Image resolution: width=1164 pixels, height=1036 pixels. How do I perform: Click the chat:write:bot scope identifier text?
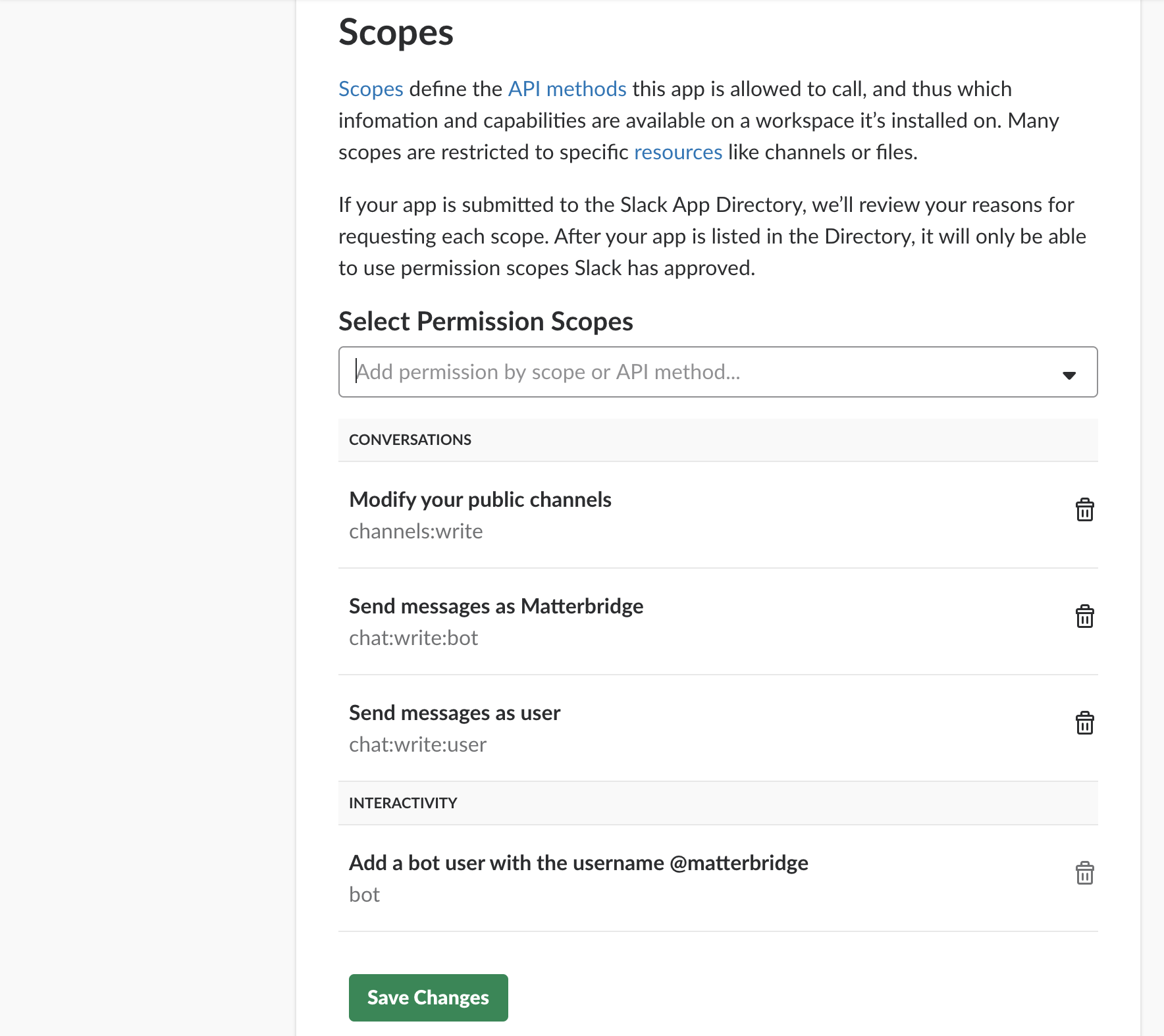click(413, 638)
